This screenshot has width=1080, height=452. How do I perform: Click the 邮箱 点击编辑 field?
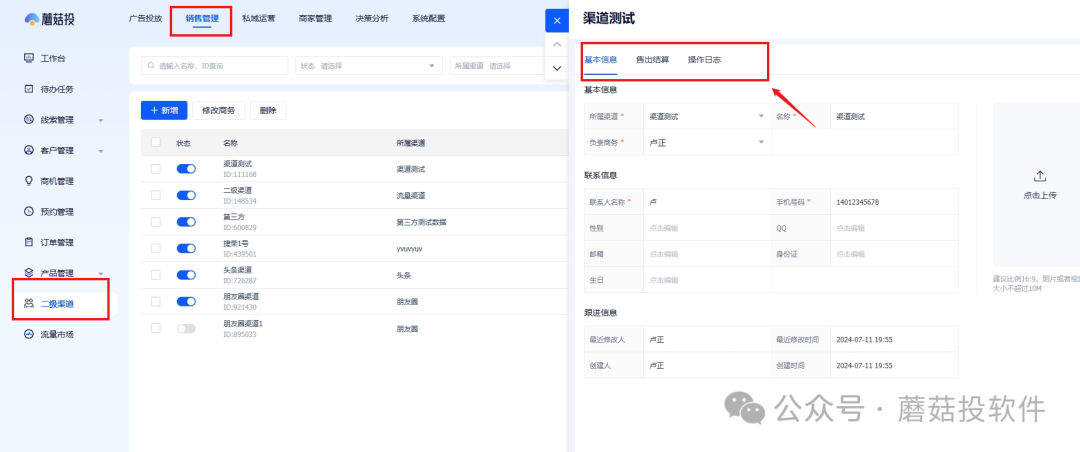[x=707, y=254]
